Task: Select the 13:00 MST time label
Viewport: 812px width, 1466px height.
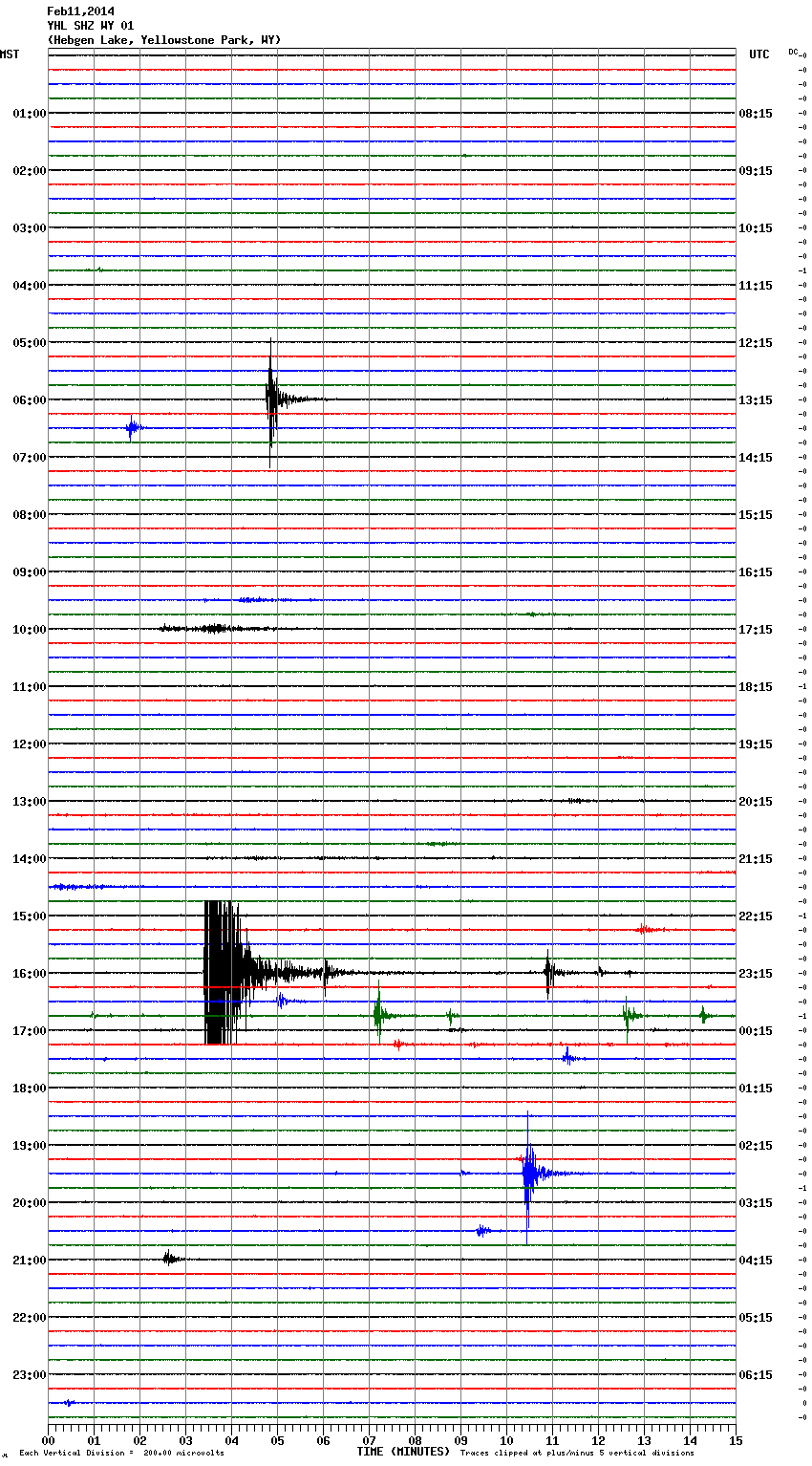Action: point(29,802)
